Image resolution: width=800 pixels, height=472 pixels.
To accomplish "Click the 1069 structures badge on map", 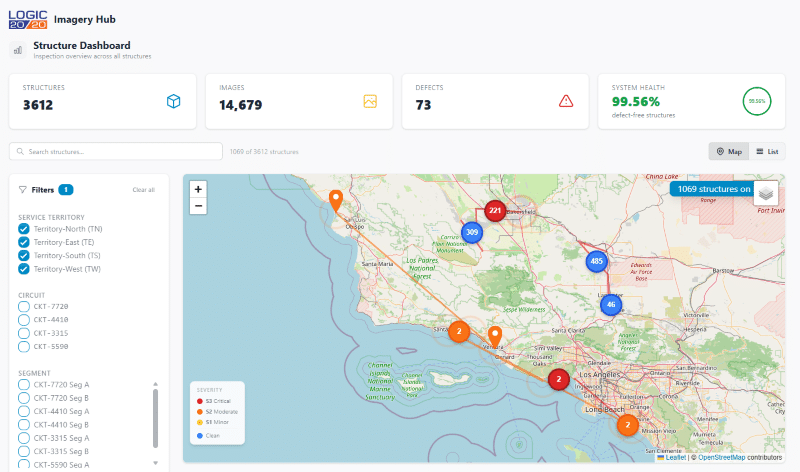I will pyautogui.click(x=712, y=189).
